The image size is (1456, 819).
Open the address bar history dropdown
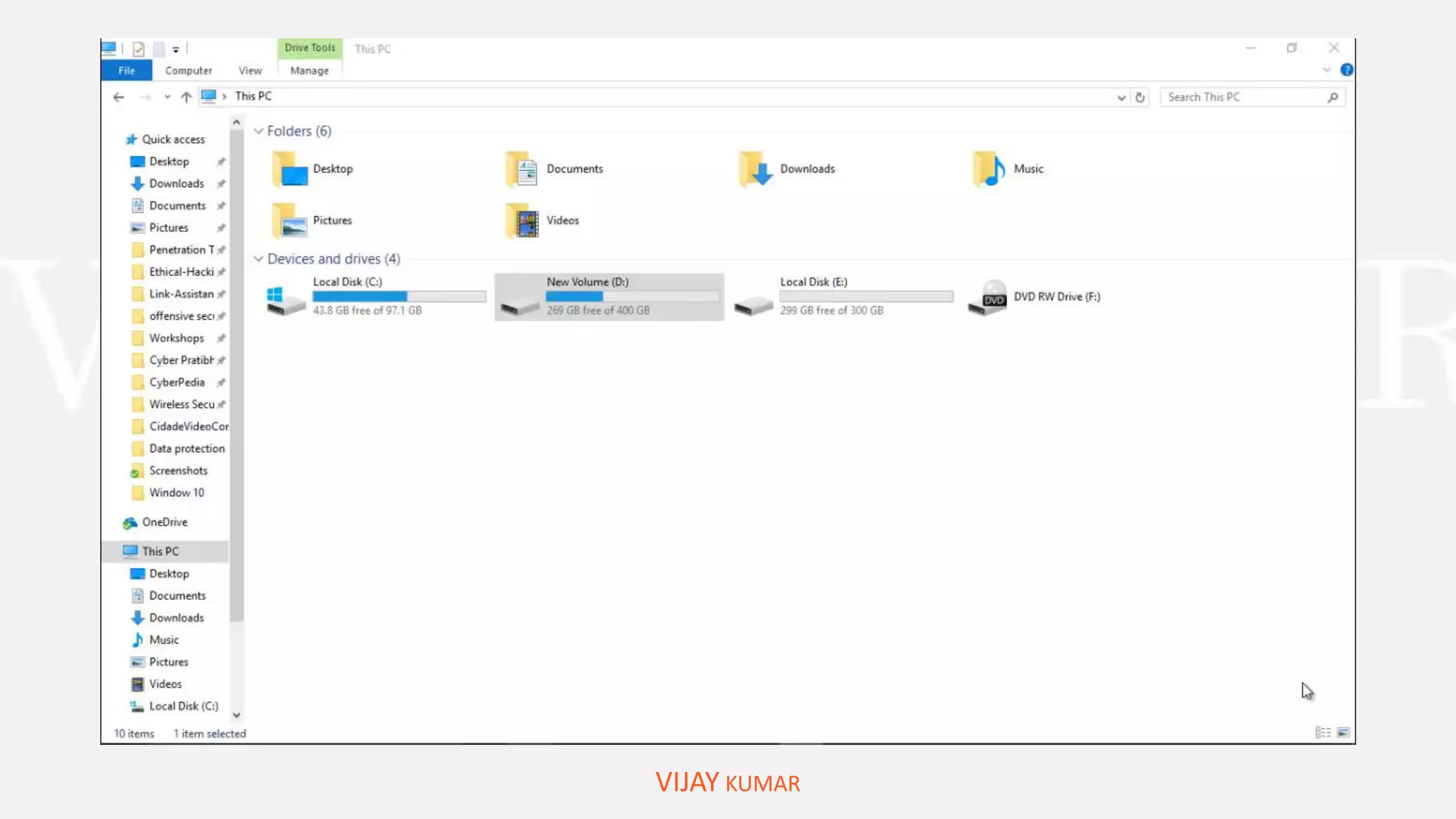(1121, 97)
